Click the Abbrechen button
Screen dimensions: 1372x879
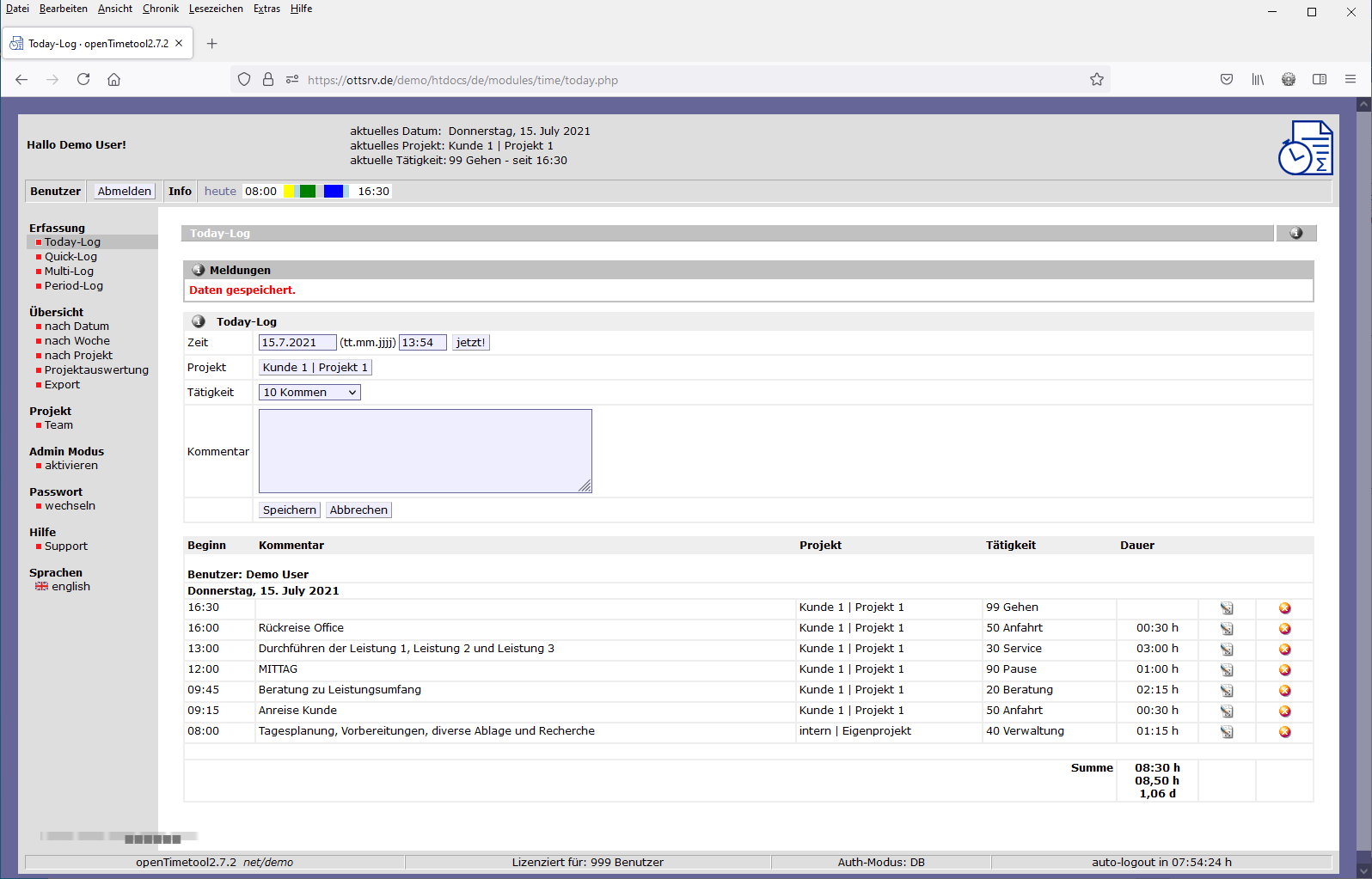point(358,510)
